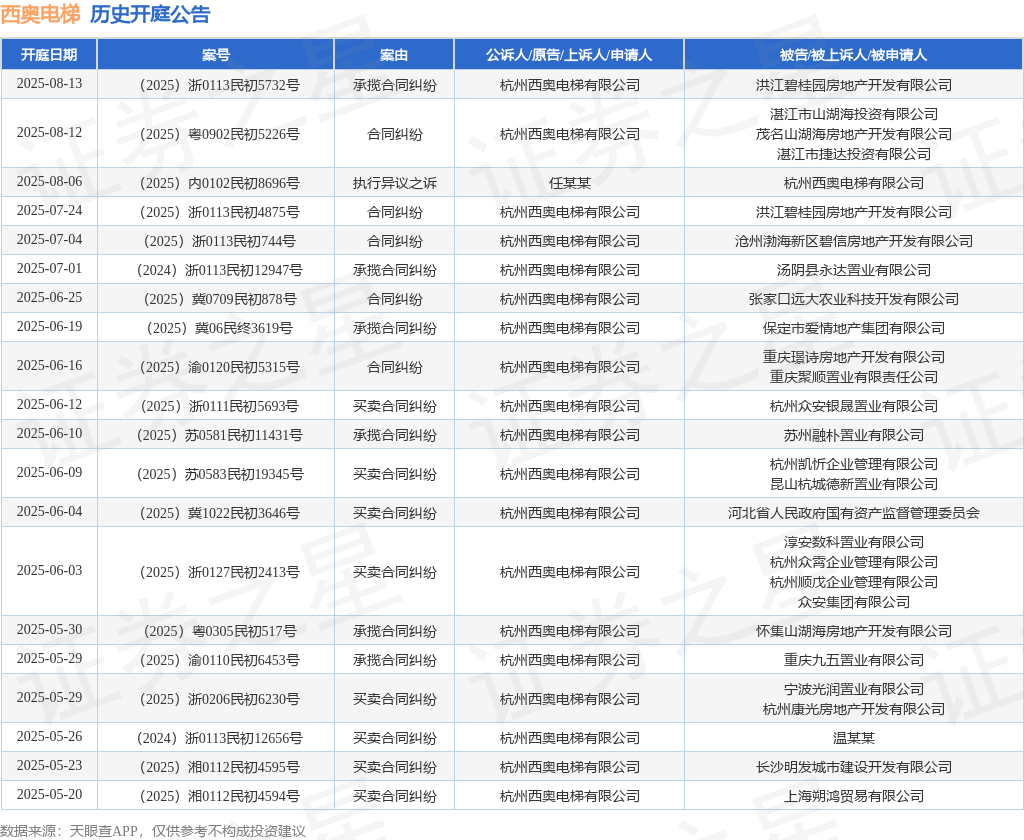Image resolution: width=1024 pixels, height=840 pixels.
Task: Click defendant 茂名山湖海房地产开发有限公司
Action: (x=854, y=134)
